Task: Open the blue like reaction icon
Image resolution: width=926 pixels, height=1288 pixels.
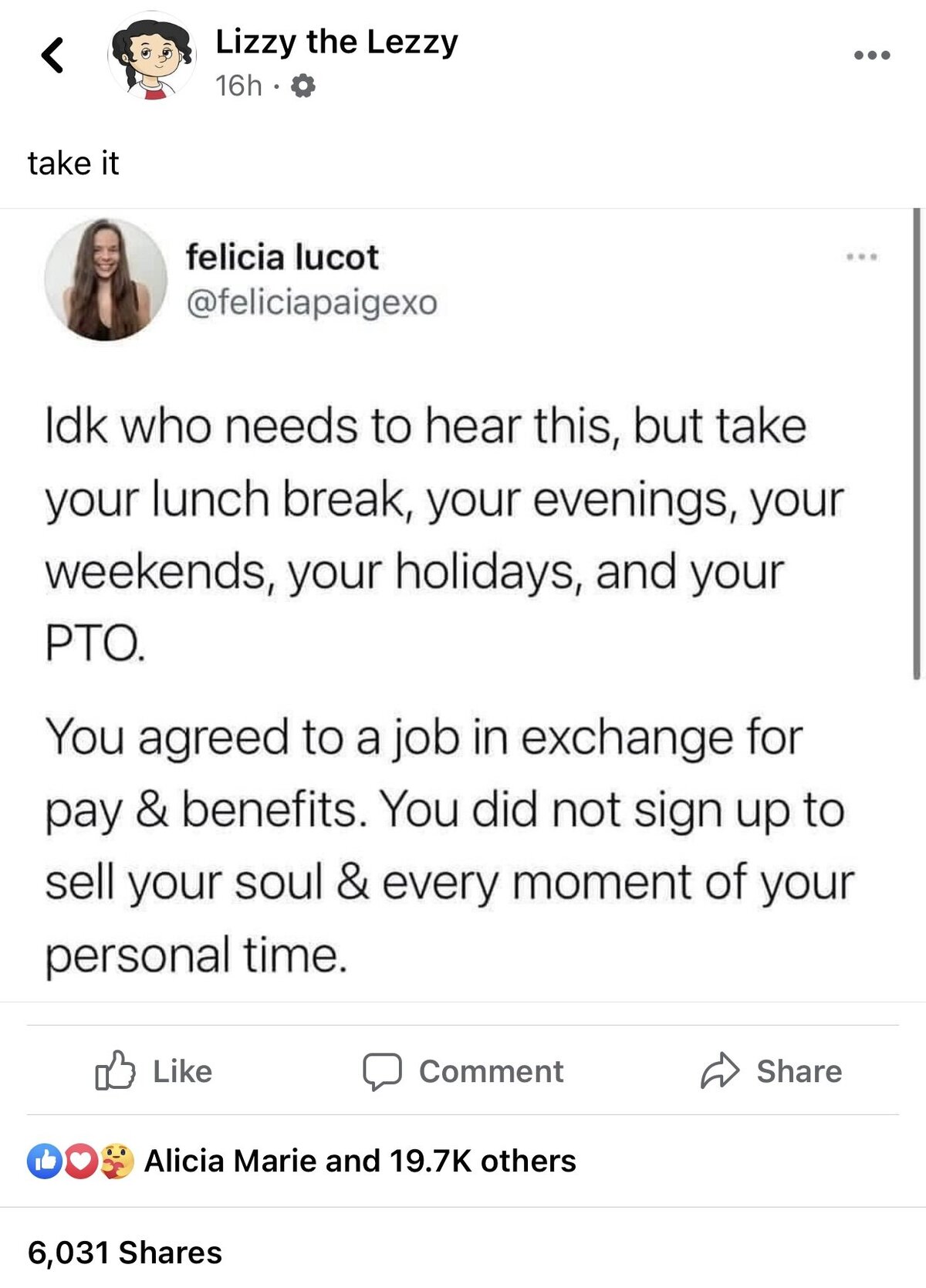Action: coord(45,1161)
